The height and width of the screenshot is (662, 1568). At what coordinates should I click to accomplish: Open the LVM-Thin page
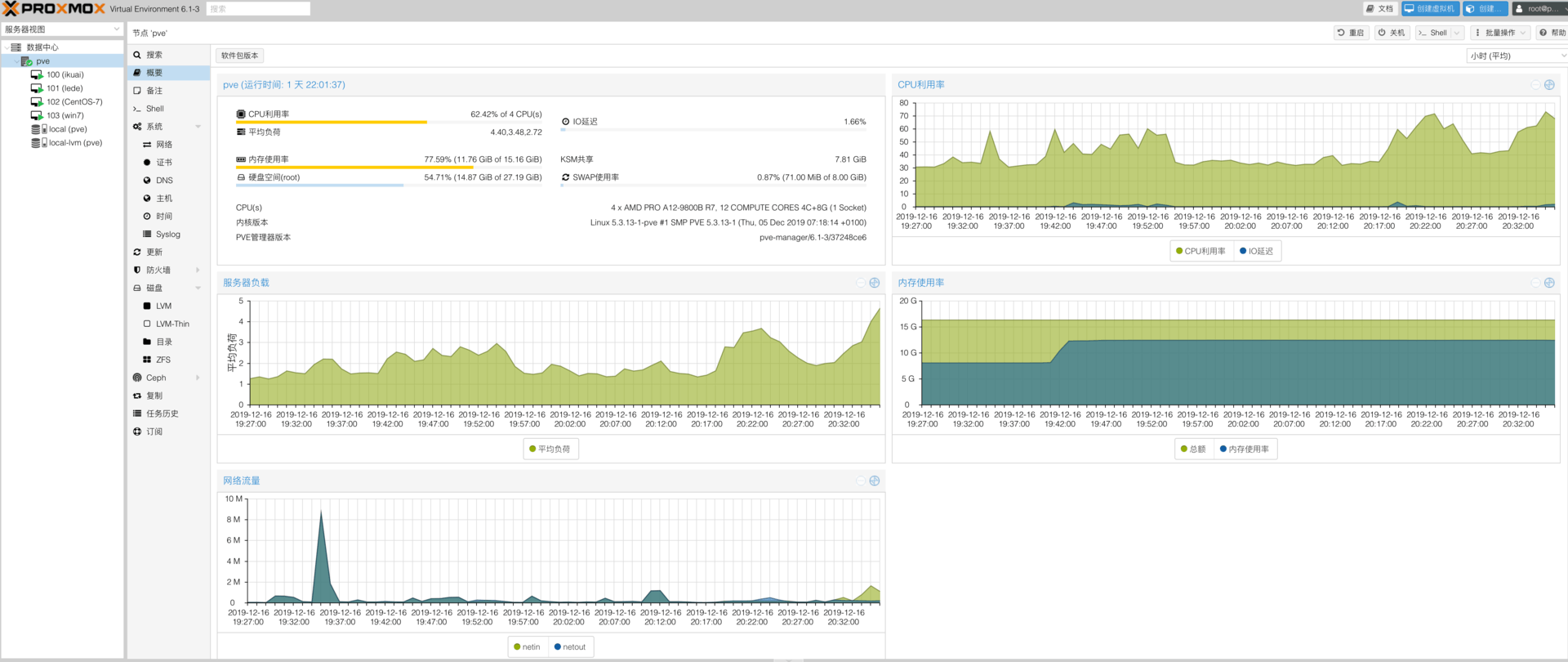168,324
